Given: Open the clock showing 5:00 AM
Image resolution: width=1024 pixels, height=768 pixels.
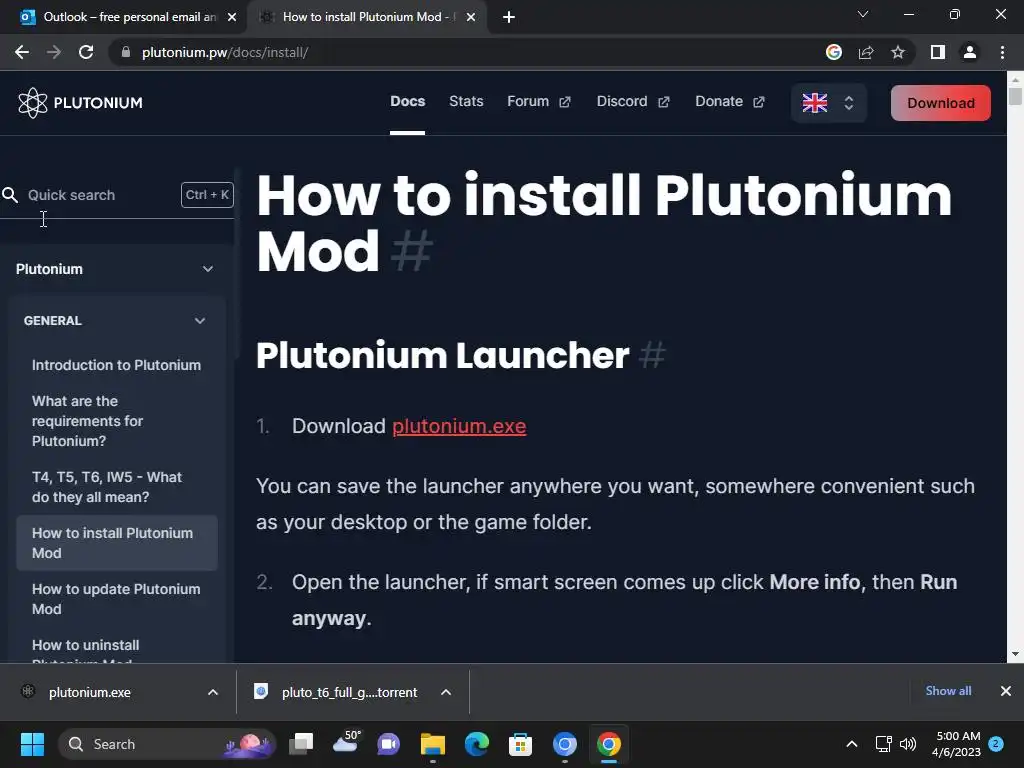Looking at the screenshot, I should 956,744.
